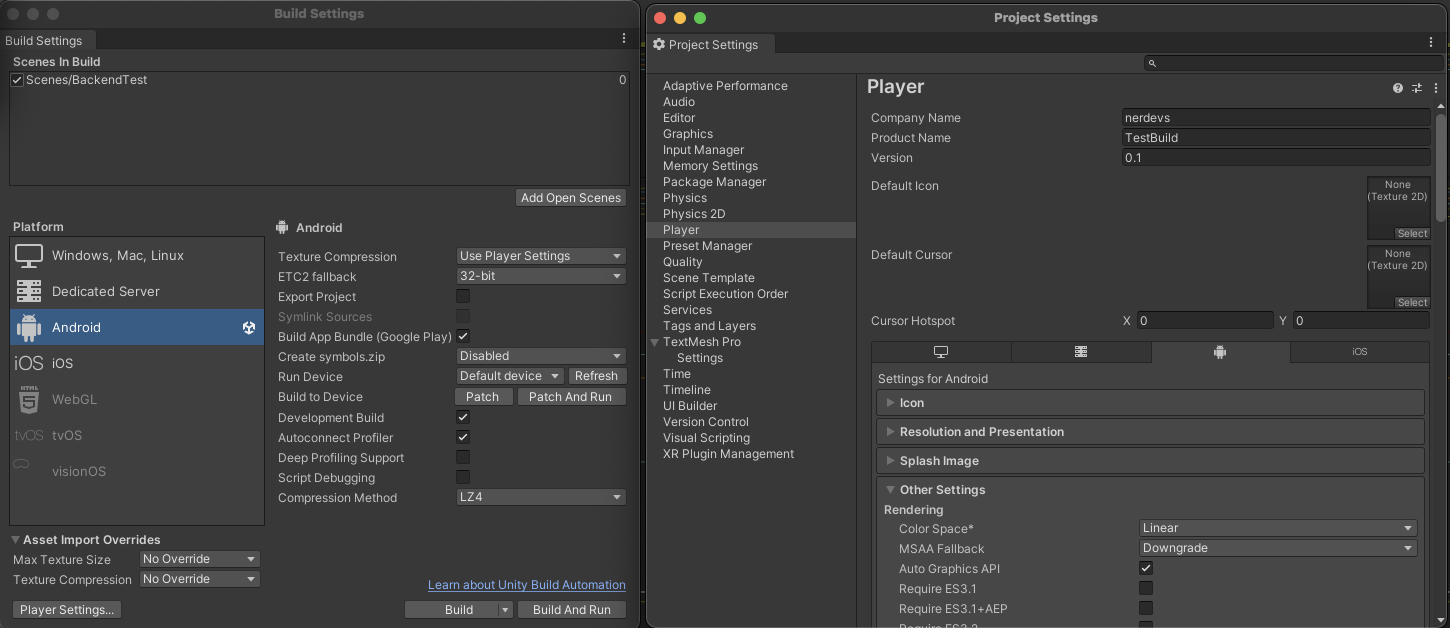Click the Company Name field

(x=1276, y=117)
